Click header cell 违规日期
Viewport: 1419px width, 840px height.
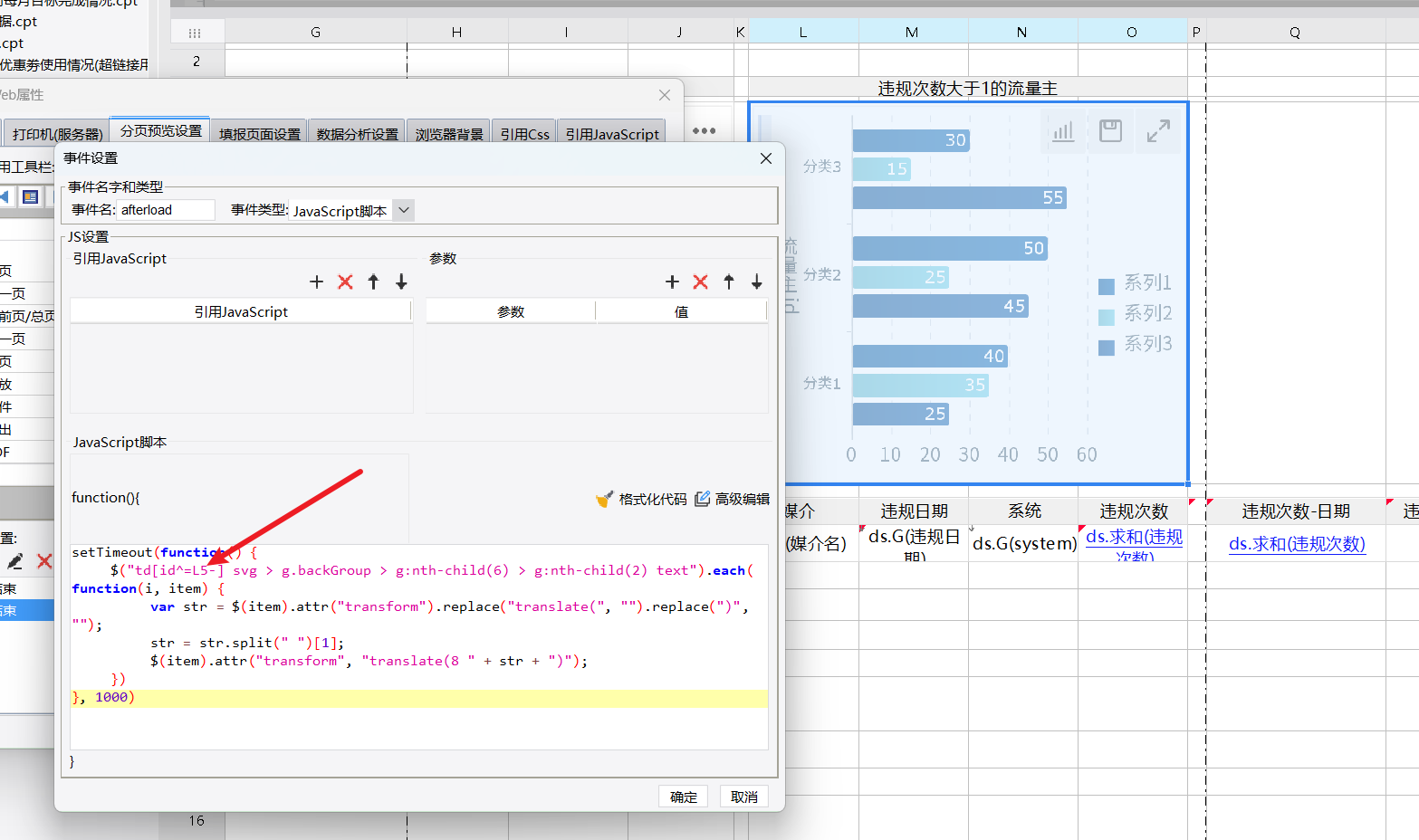(x=914, y=511)
